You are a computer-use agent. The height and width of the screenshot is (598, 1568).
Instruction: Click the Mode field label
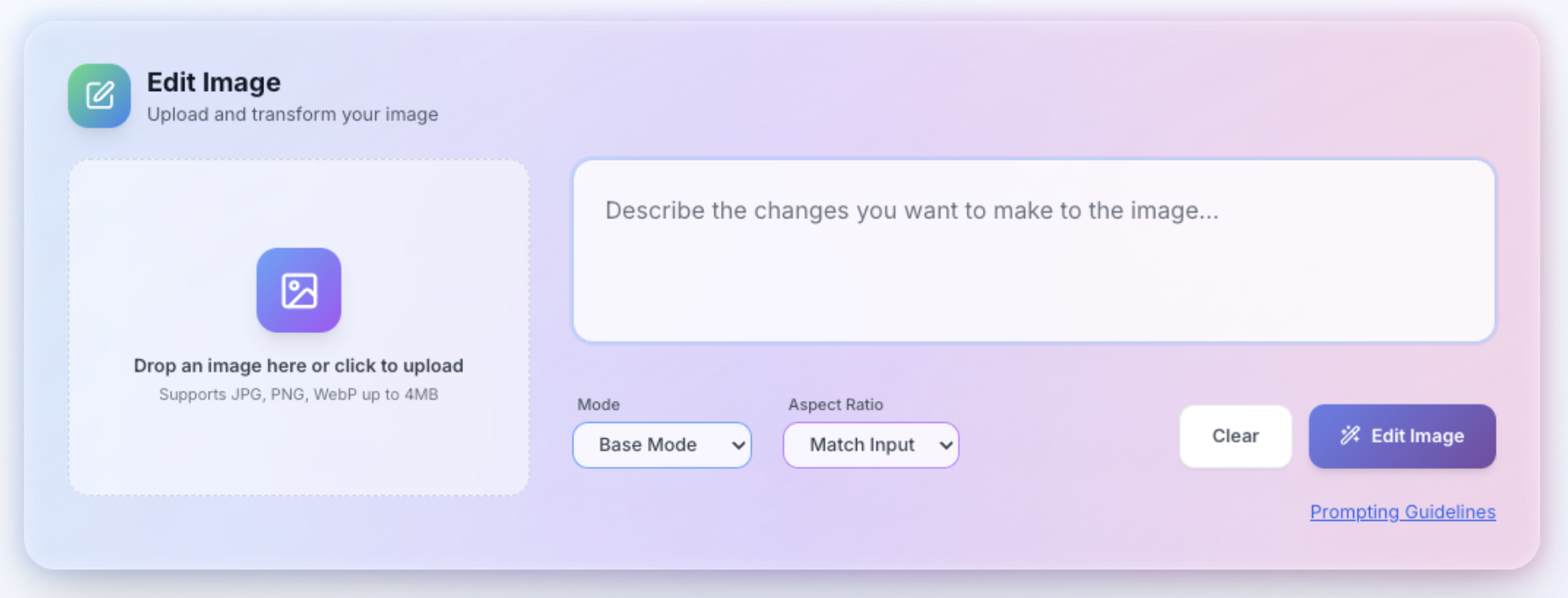tap(598, 404)
